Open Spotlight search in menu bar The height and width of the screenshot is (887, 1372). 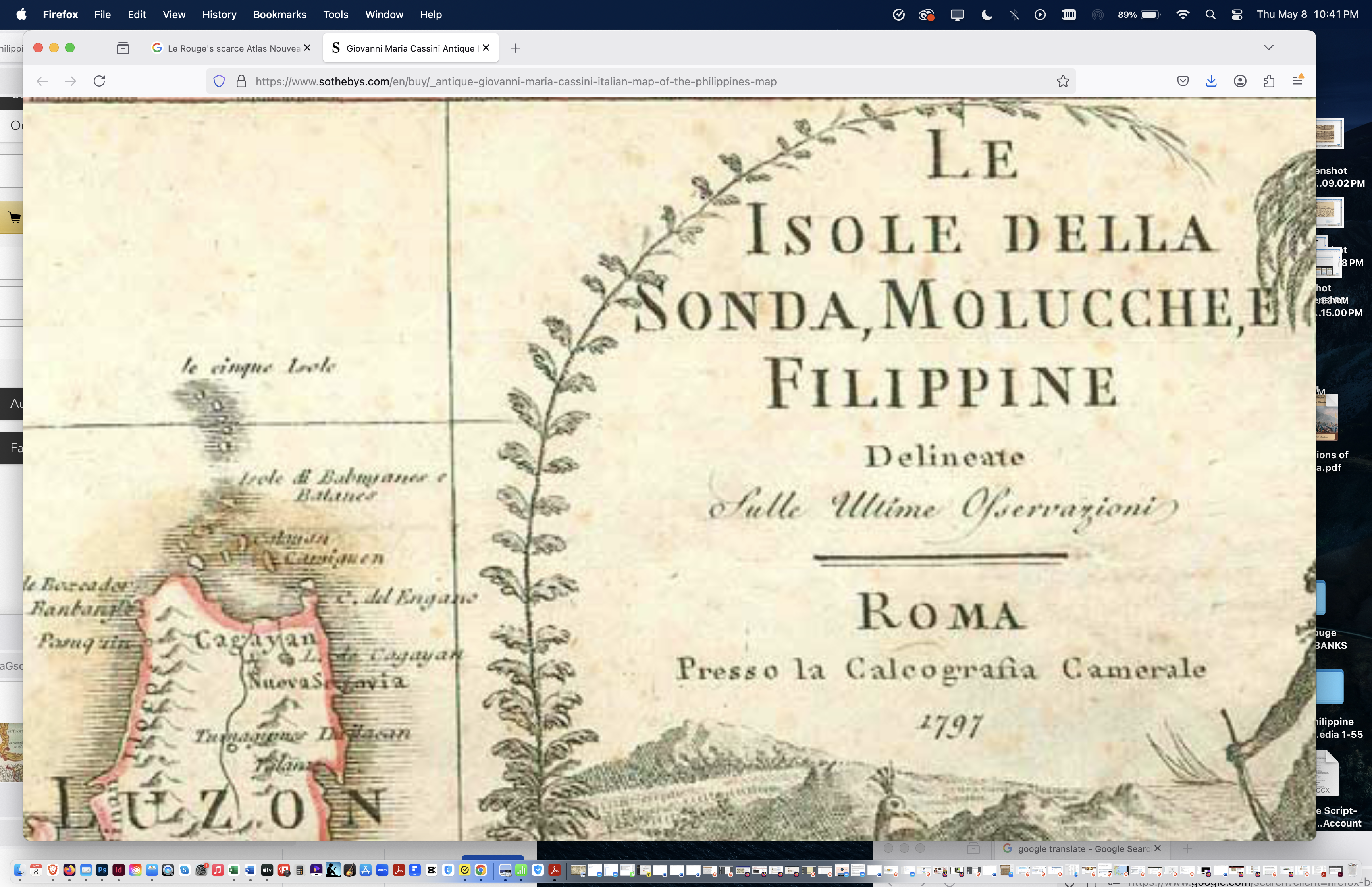coord(1210,14)
